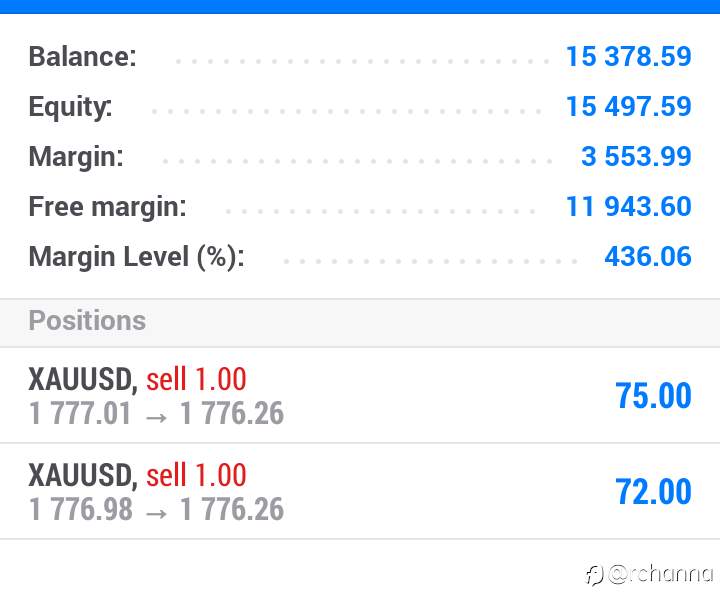Click the Free margin value 11 943.60
Viewport: 720px width, 611px height.
click(629, 207)
